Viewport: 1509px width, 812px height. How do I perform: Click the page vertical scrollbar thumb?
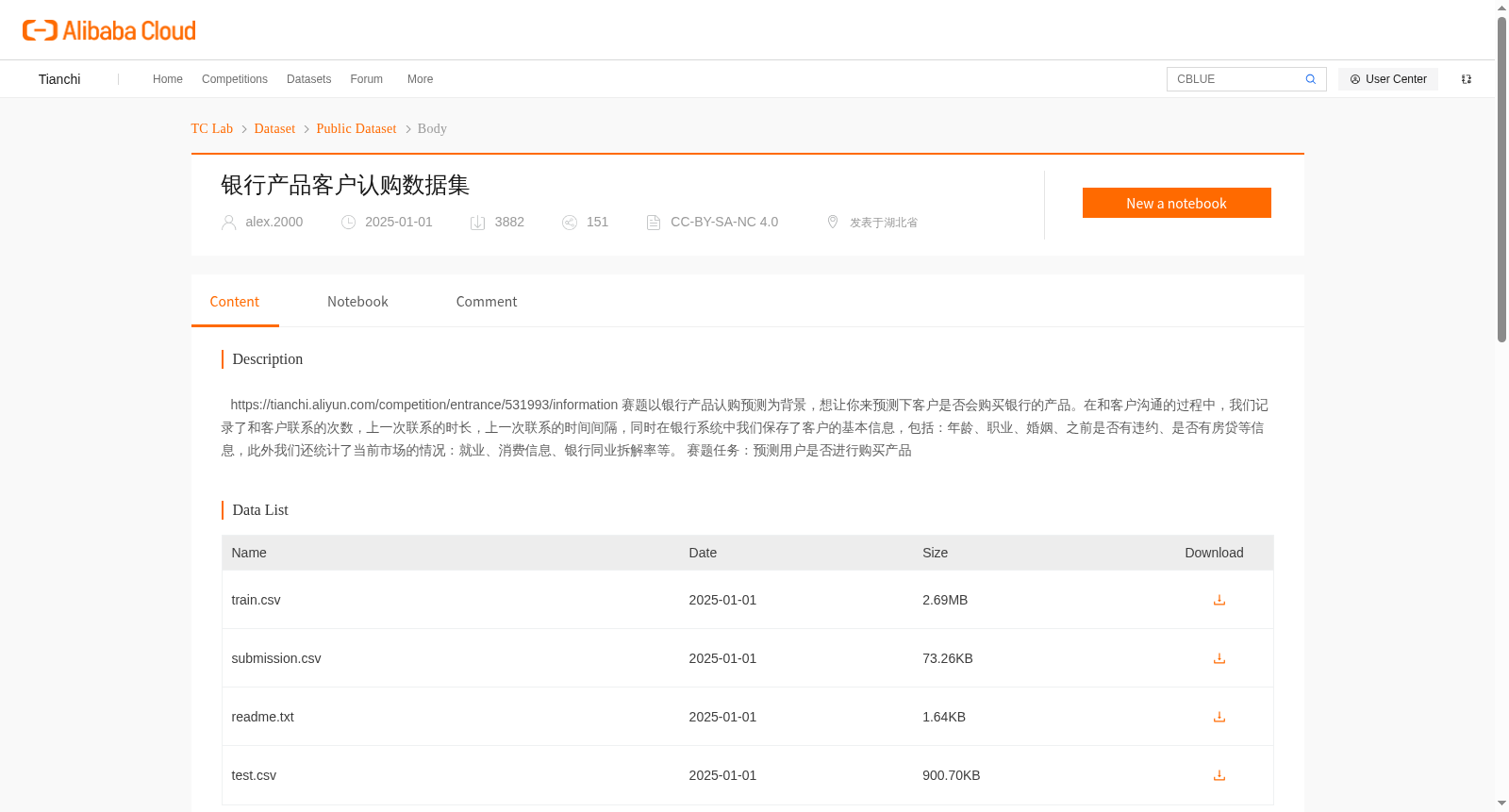pos(1501,179)
